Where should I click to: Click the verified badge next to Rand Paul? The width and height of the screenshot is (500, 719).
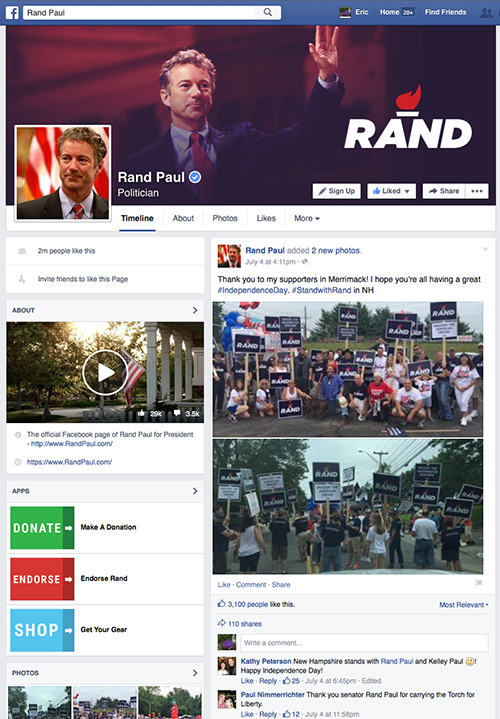click(195, 177)
